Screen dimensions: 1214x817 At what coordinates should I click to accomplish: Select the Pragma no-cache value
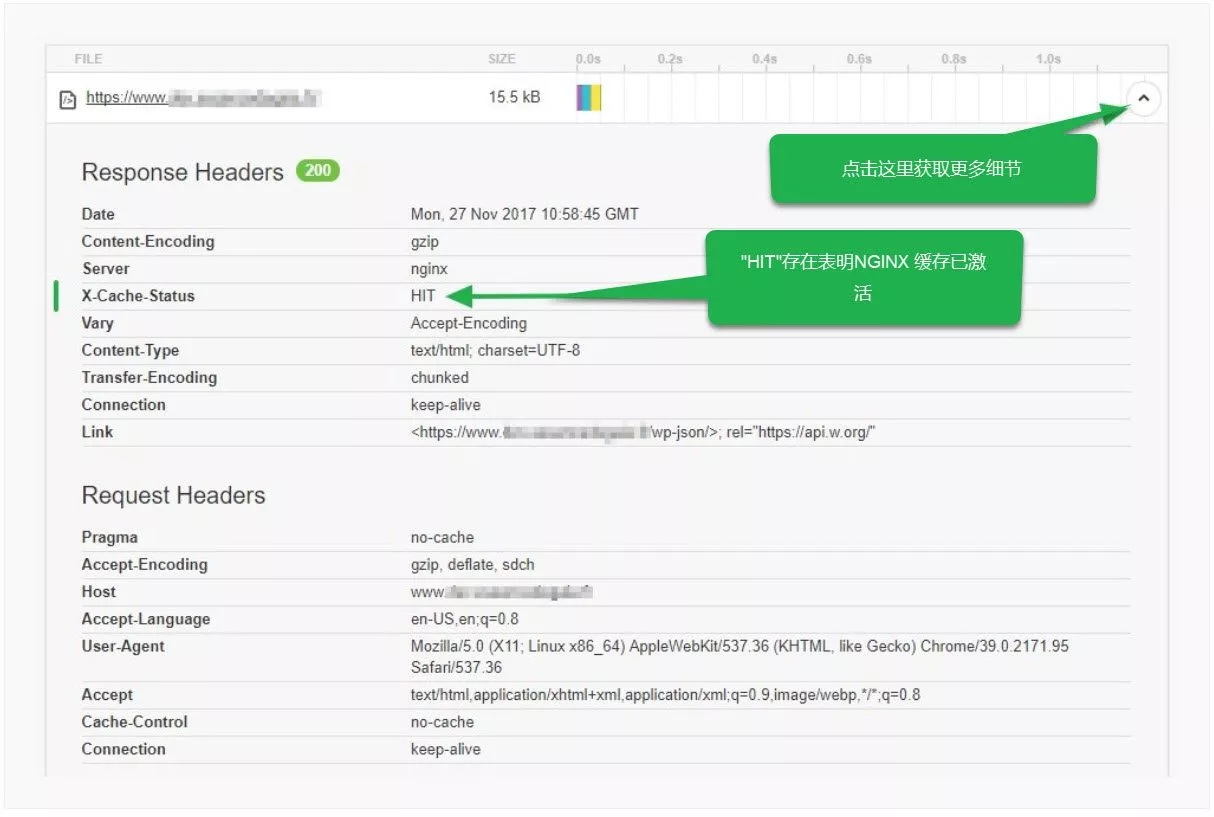tap(443, 537)
